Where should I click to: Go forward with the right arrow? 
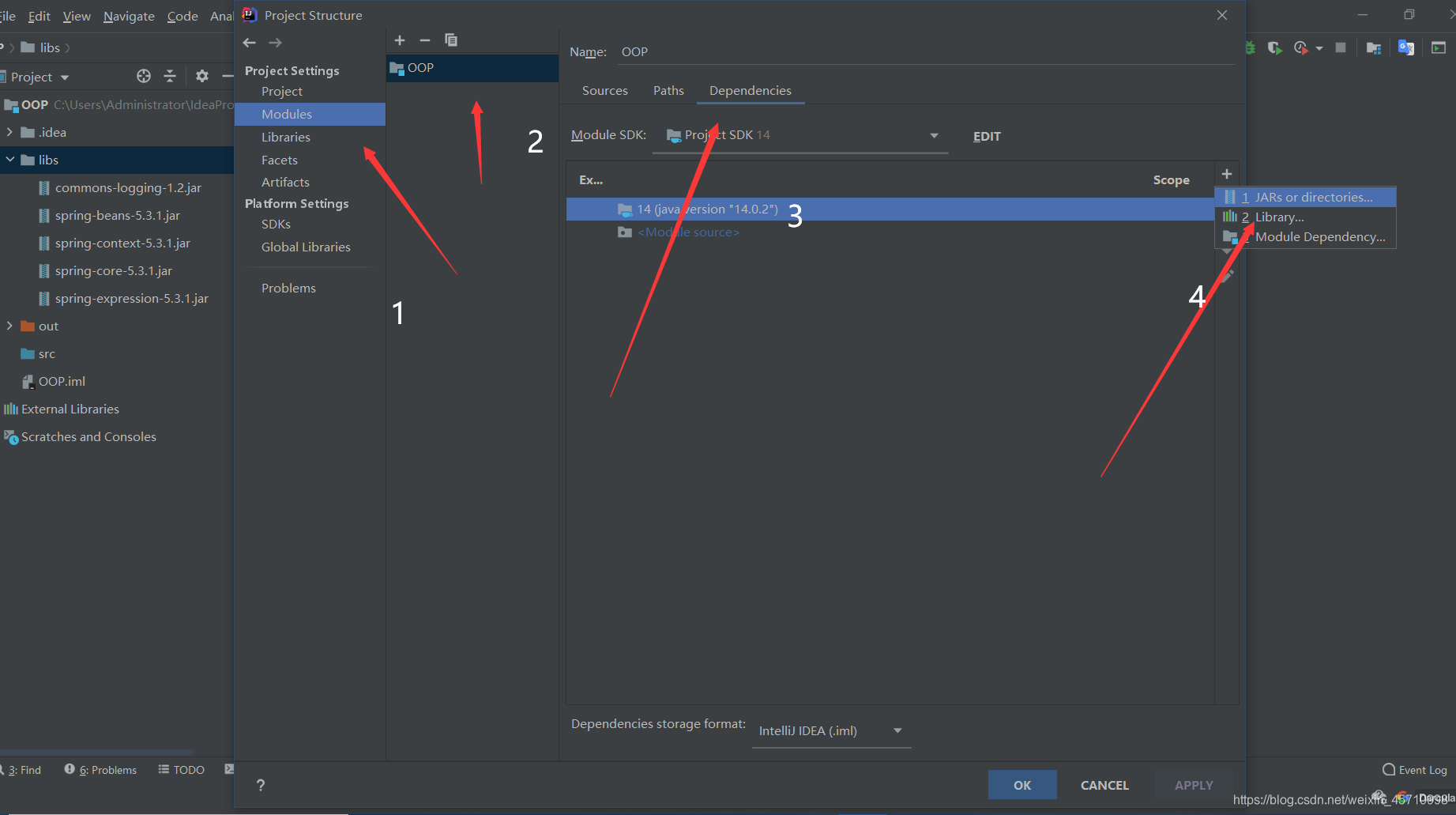coord(275,43)
